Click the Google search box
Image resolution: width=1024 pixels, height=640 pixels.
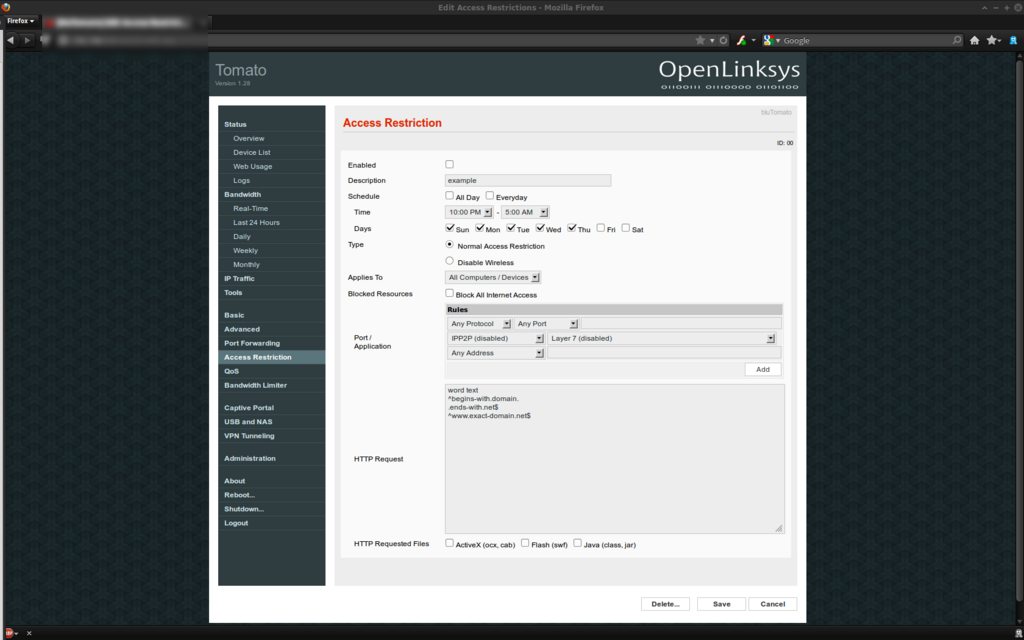pyautogui.click(x=865, y=40)
